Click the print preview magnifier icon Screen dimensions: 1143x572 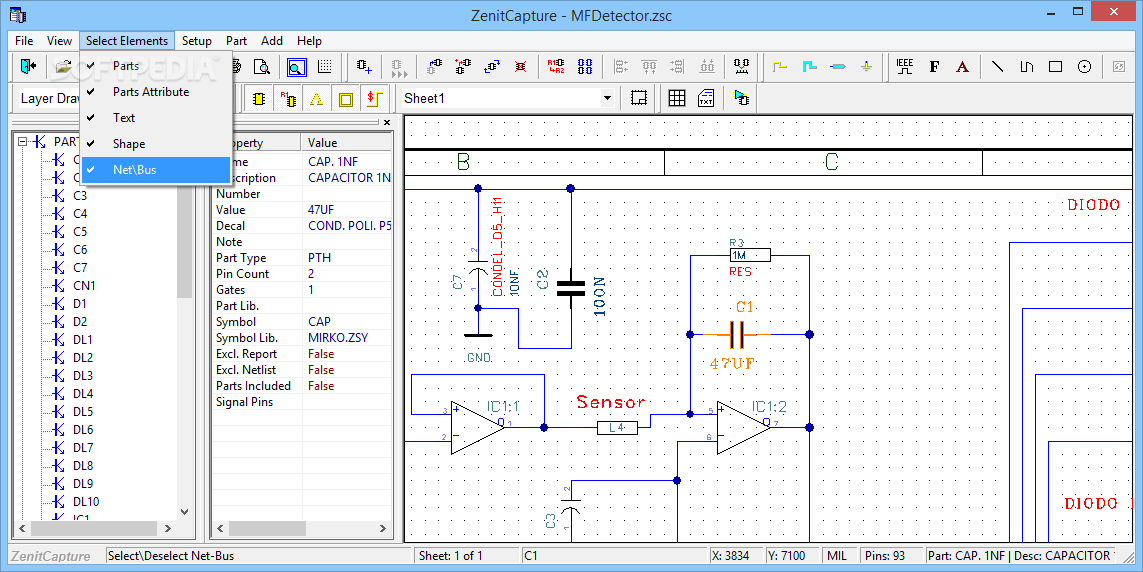[x=261, y=67]
